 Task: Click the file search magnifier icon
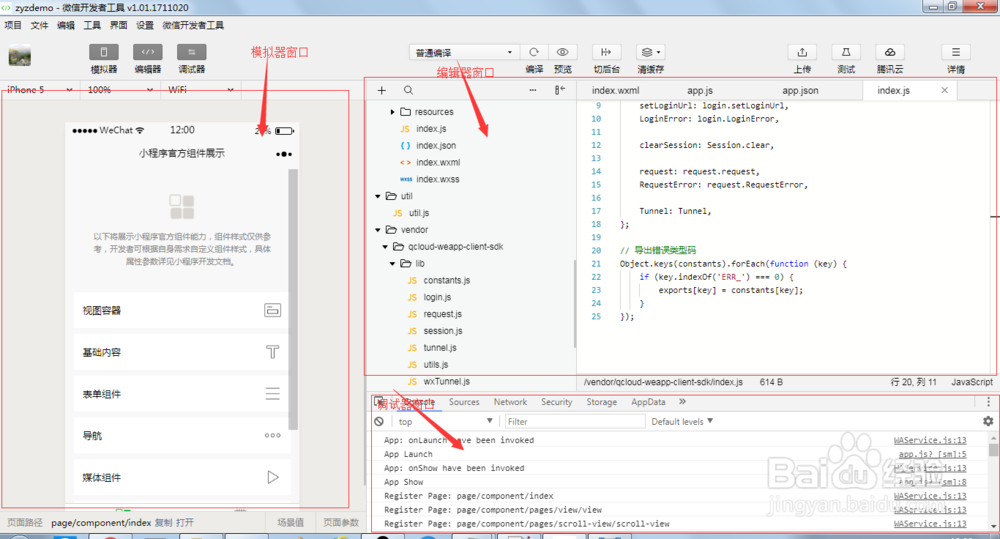tap(408, 91)
